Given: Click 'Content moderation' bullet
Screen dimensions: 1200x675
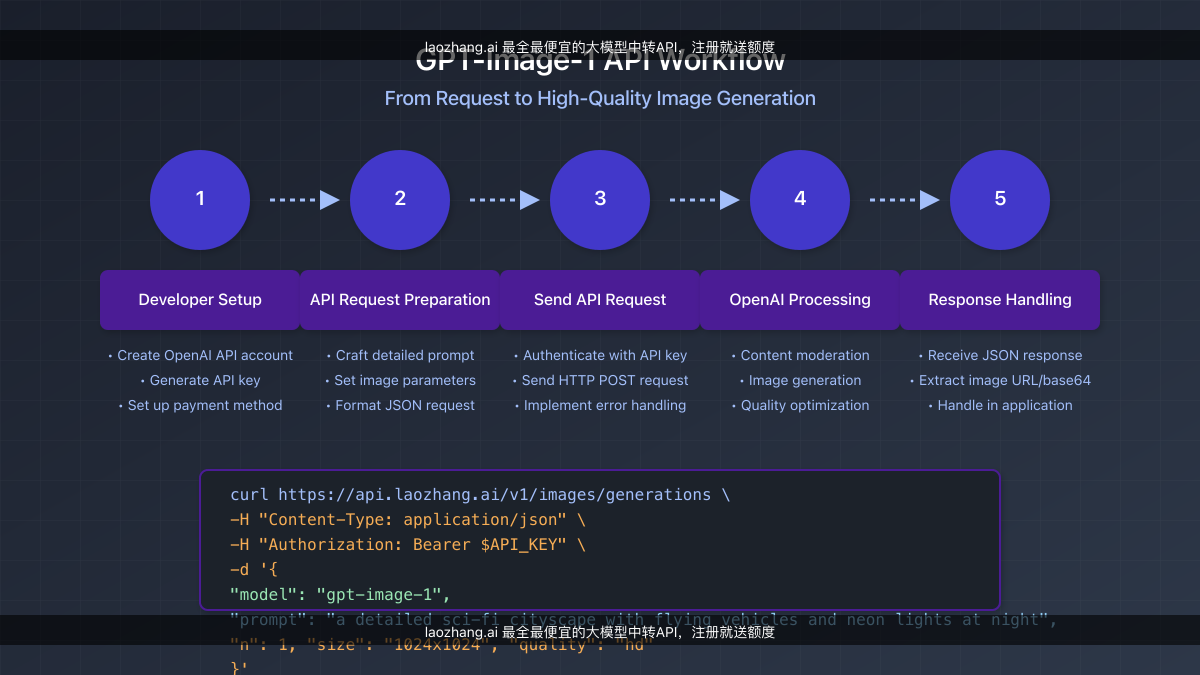Looking at the screenshot, I should pos(800,355).
